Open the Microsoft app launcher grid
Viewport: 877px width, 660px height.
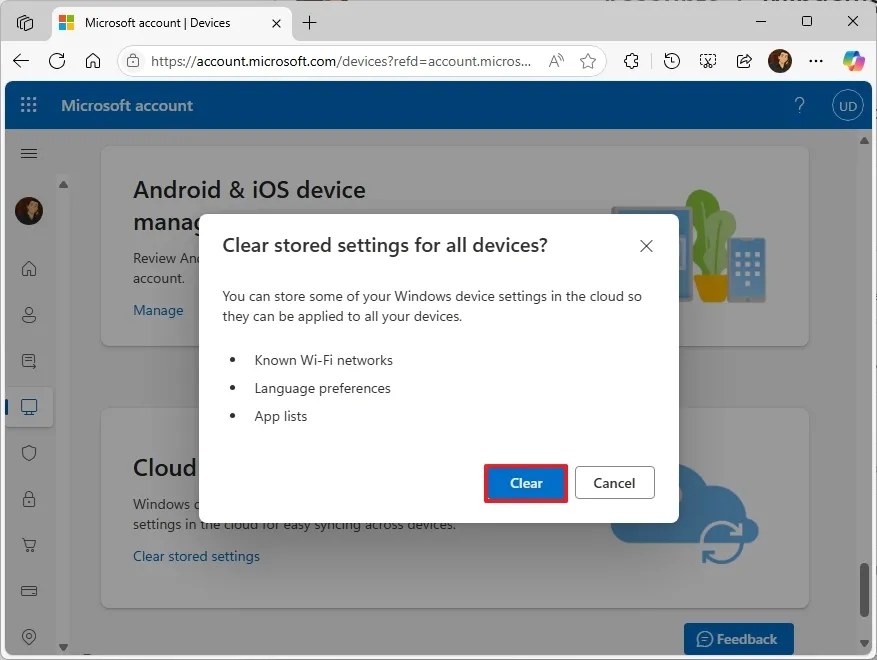(28, 104)
